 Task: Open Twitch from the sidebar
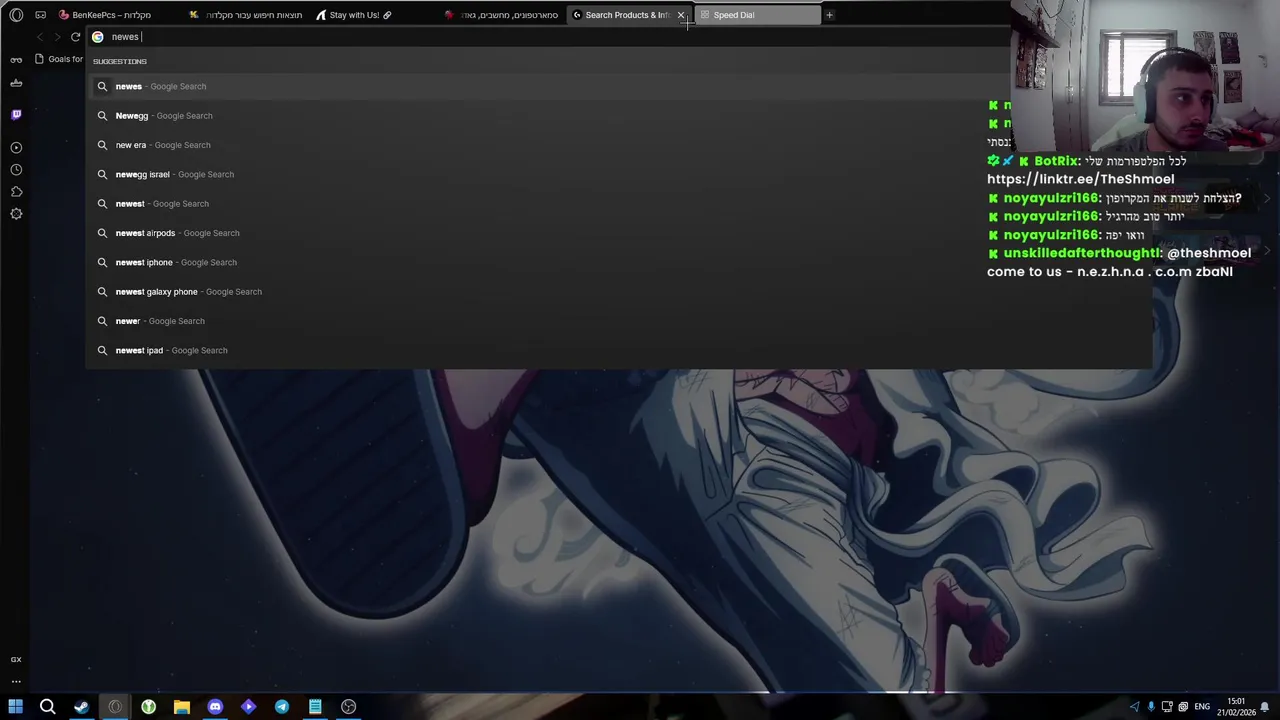[x=16, y=114]
